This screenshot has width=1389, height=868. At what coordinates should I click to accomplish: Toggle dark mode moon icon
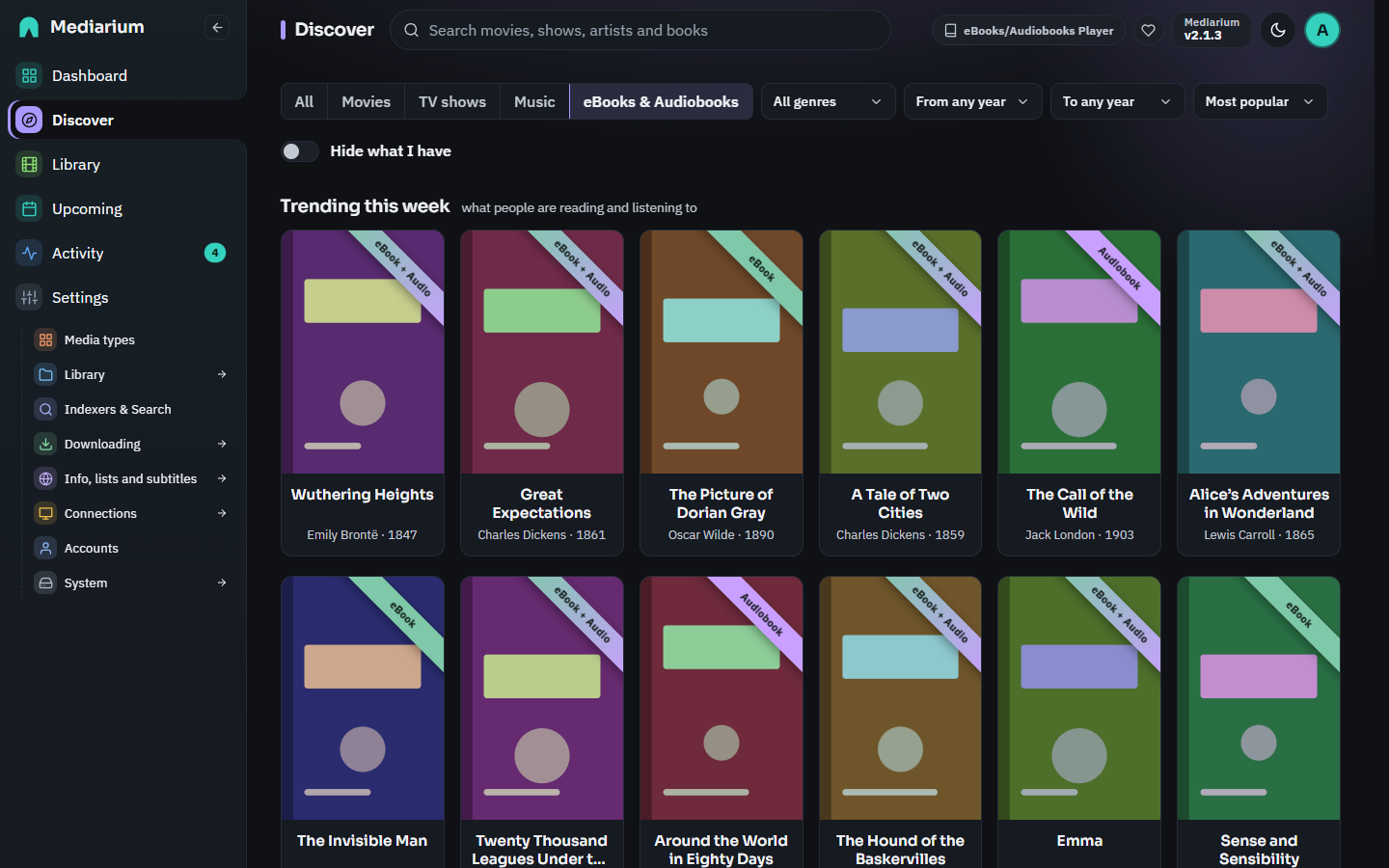(1278, 30)
